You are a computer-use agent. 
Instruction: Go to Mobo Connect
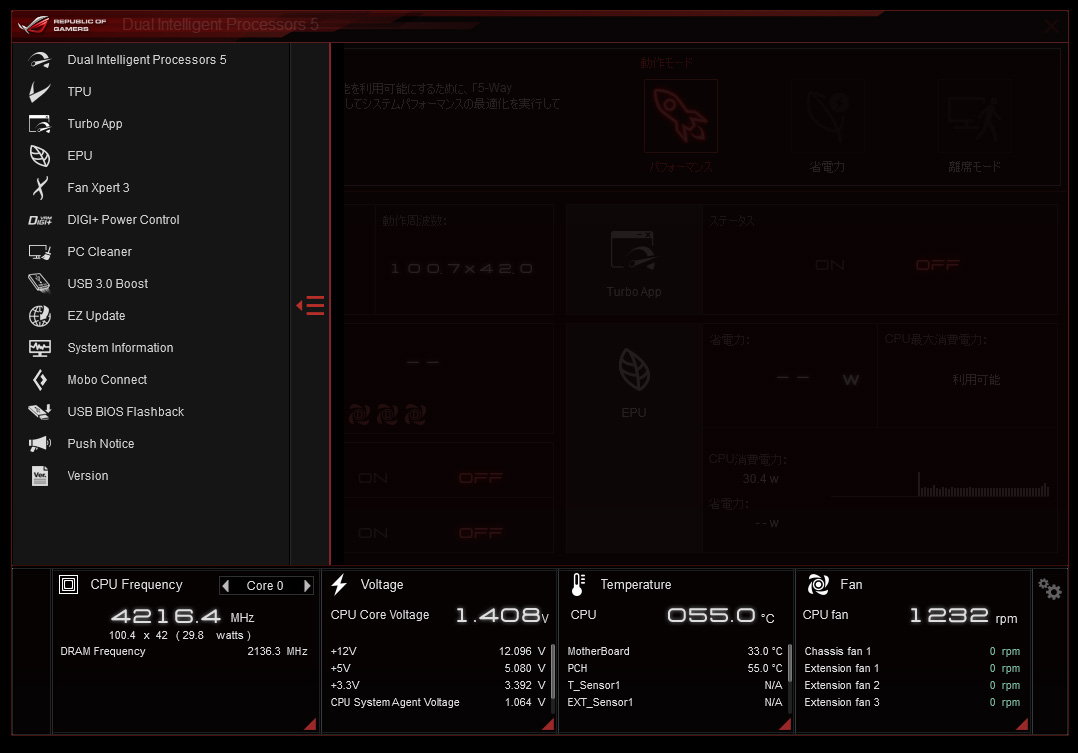point(107,380)
